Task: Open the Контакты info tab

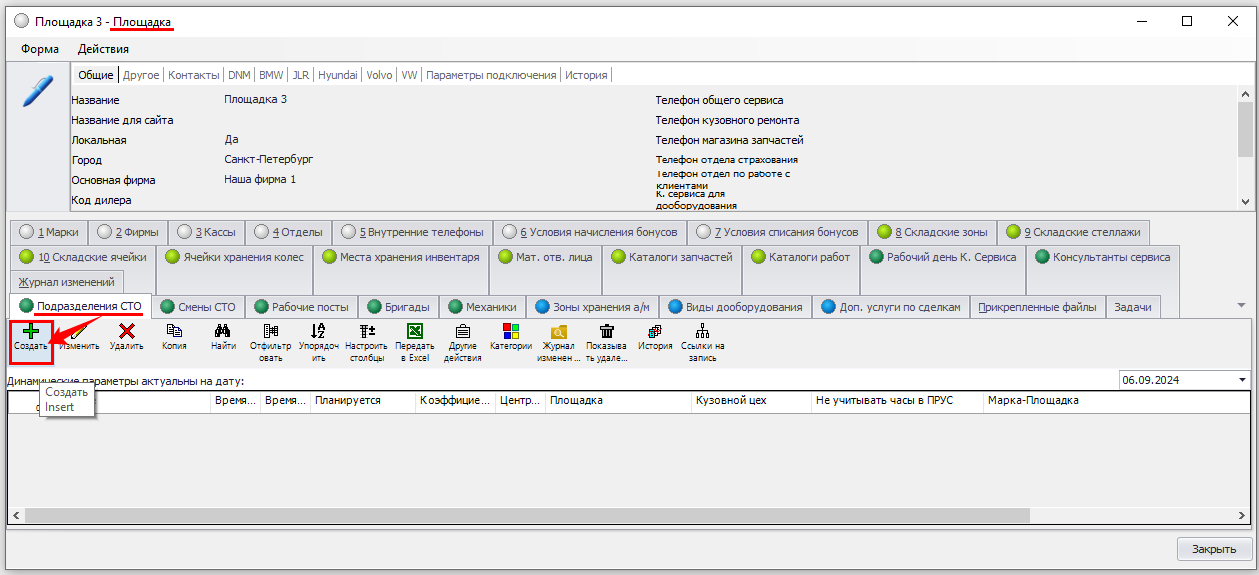Action: pyautogui.click(x=193, y=75)
